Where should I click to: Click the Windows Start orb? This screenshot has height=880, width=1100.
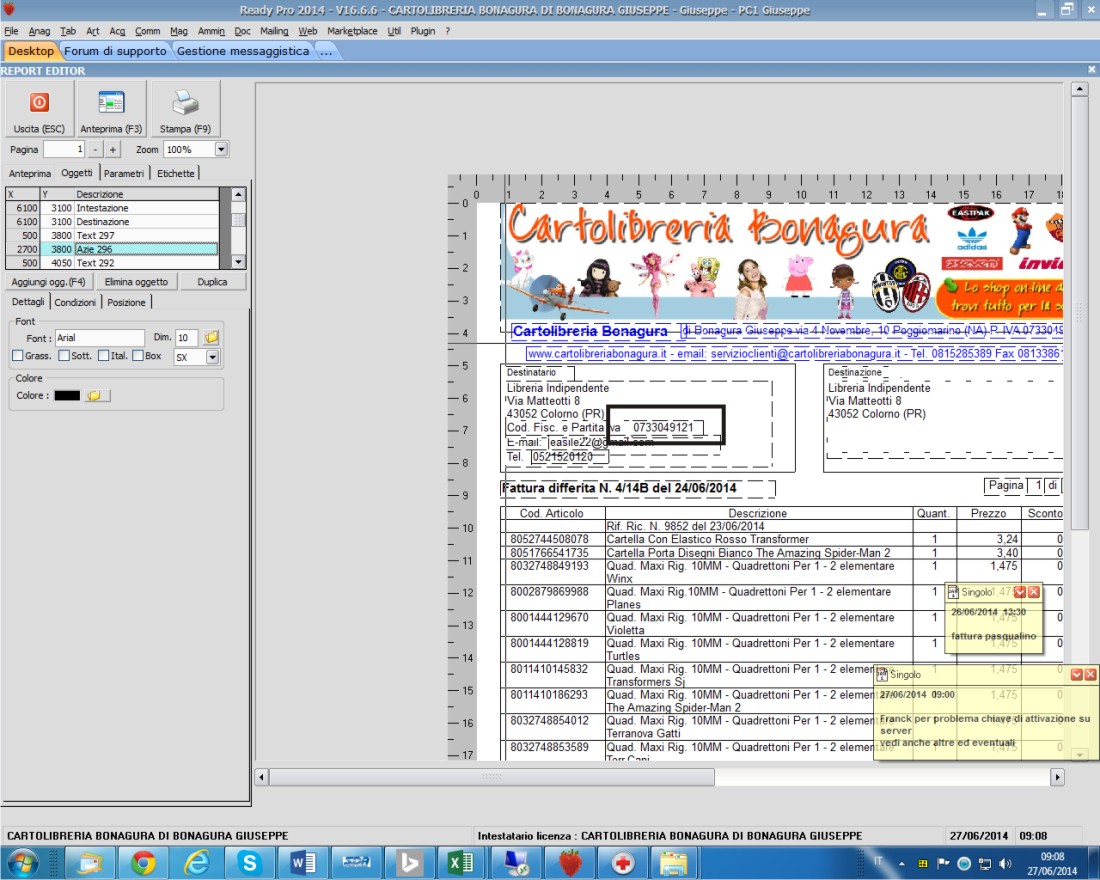pyautogui.click(x=22, y=862)
